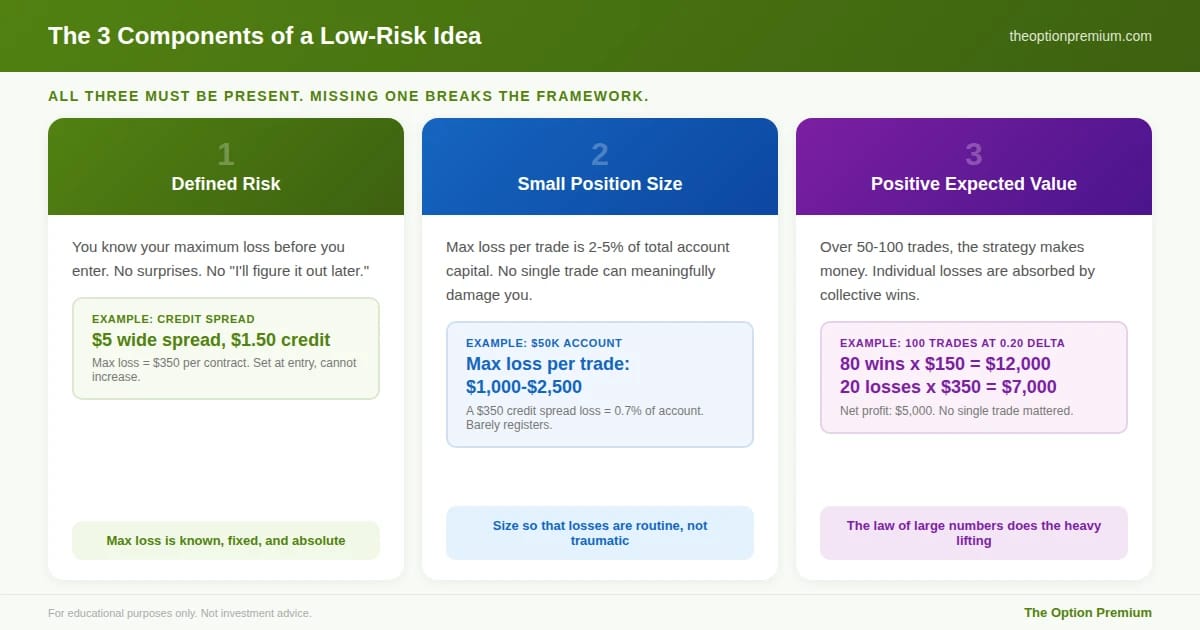Click 'Max loss per trade: $1,000-$2,500' text

point(548,375)
